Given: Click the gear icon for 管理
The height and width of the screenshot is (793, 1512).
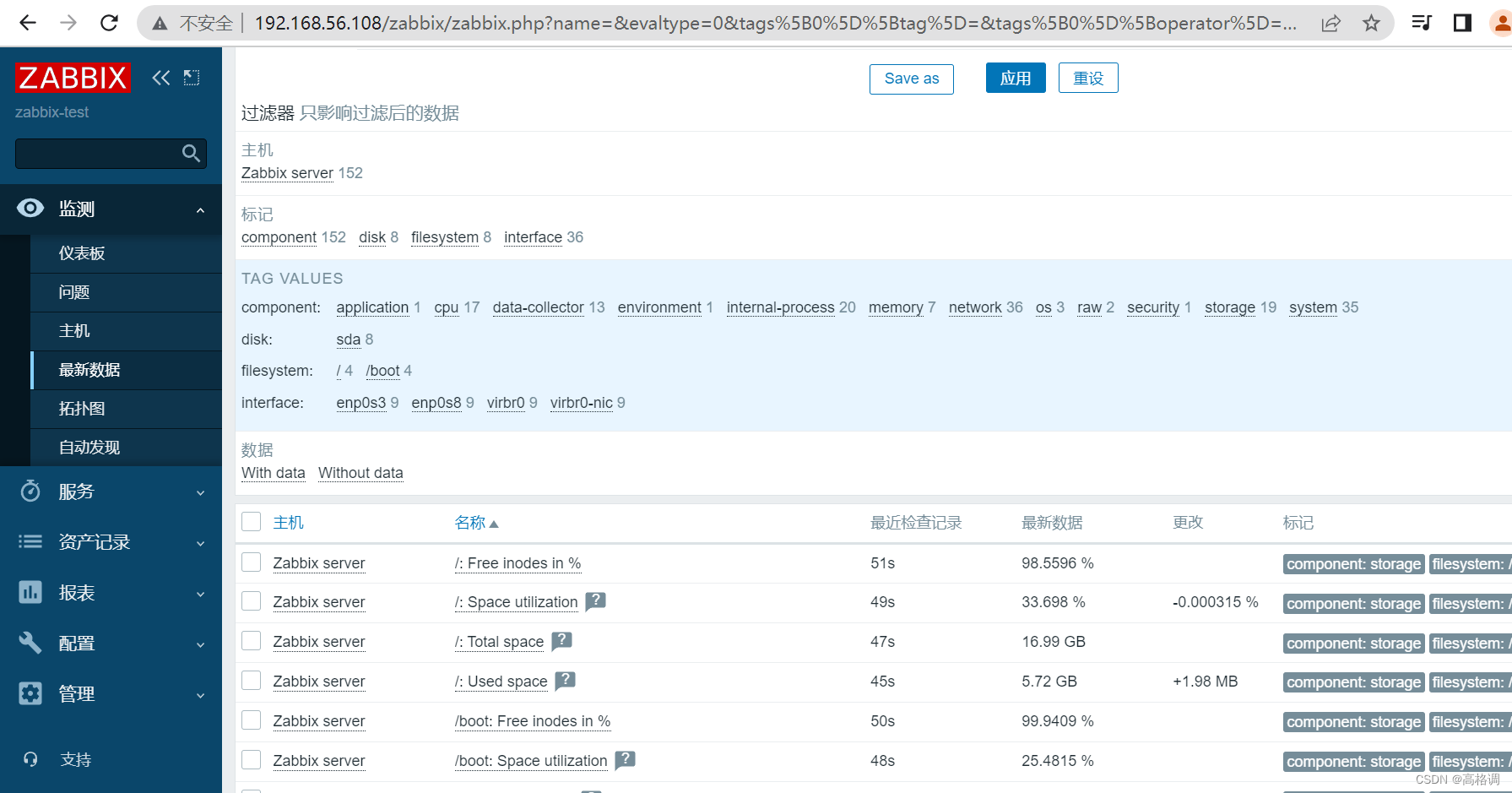Looking at the screenshot, I should tap(30, 693).
